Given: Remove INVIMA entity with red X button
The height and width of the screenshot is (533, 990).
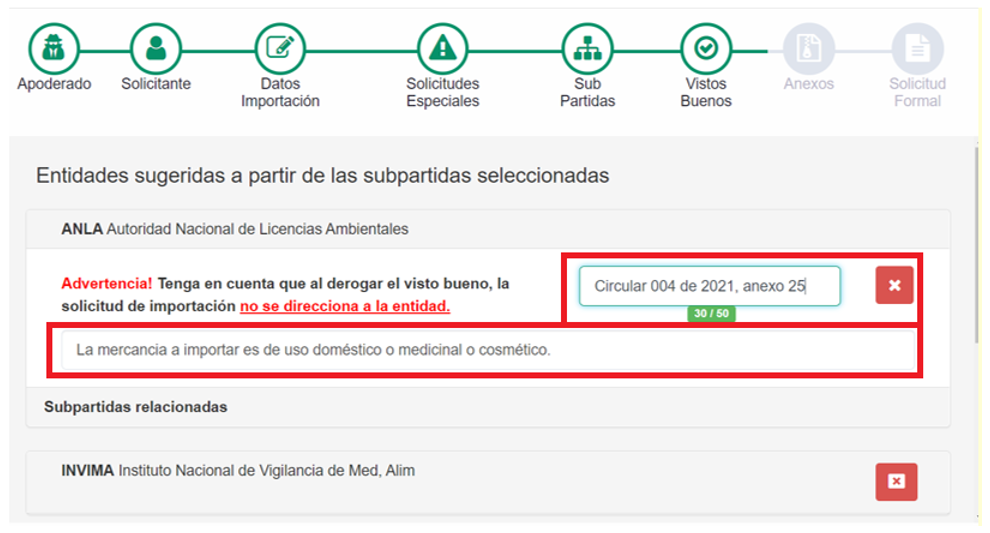Looking at the screenshot, I should click(896, 482).
